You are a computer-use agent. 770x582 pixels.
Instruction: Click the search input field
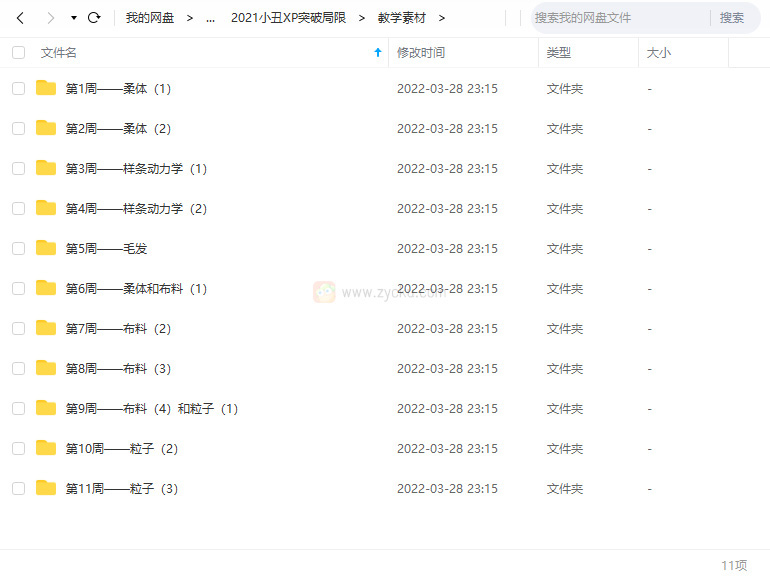(x=618, y=18)
